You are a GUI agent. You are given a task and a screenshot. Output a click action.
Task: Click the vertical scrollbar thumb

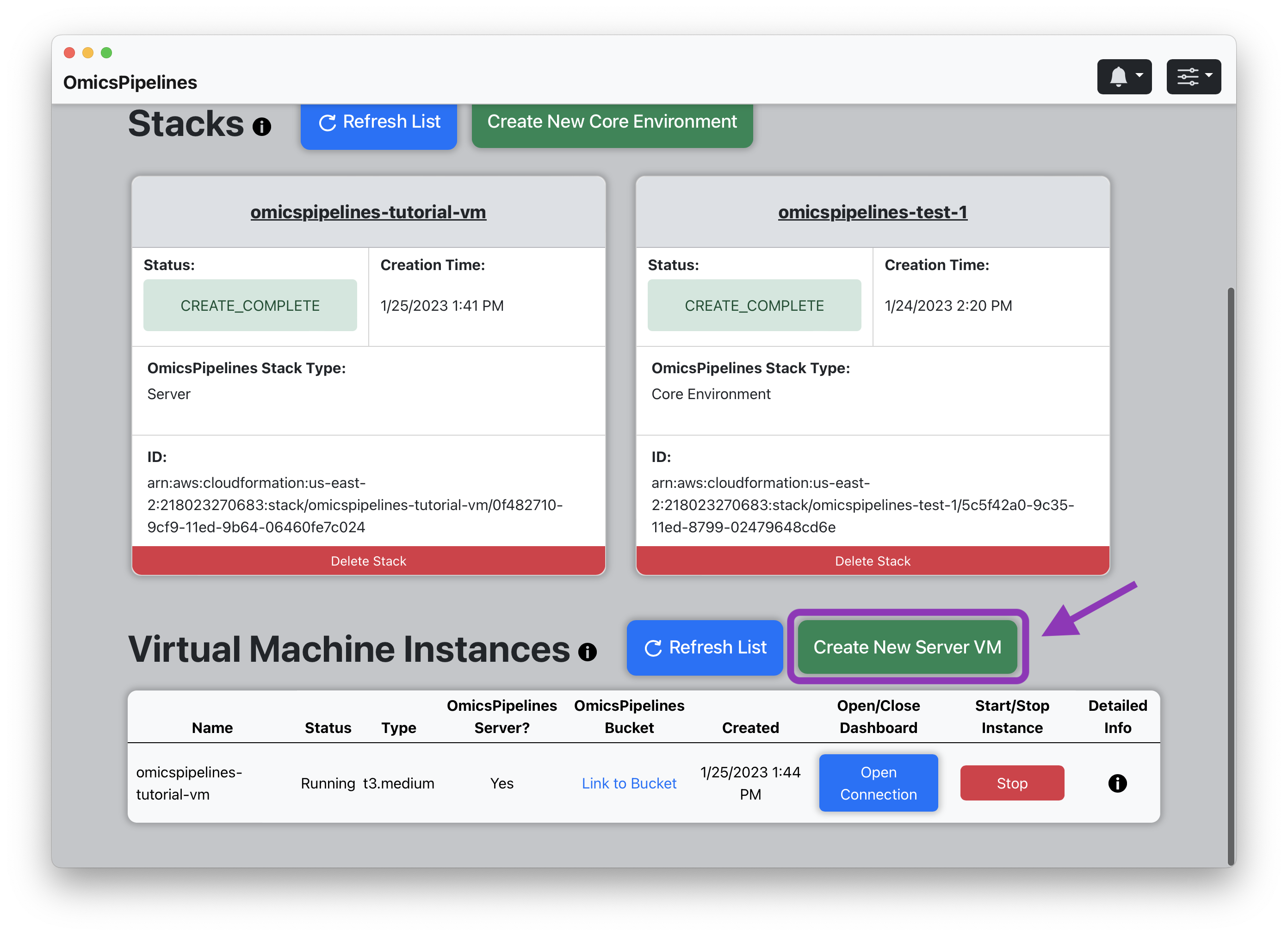1231,576
